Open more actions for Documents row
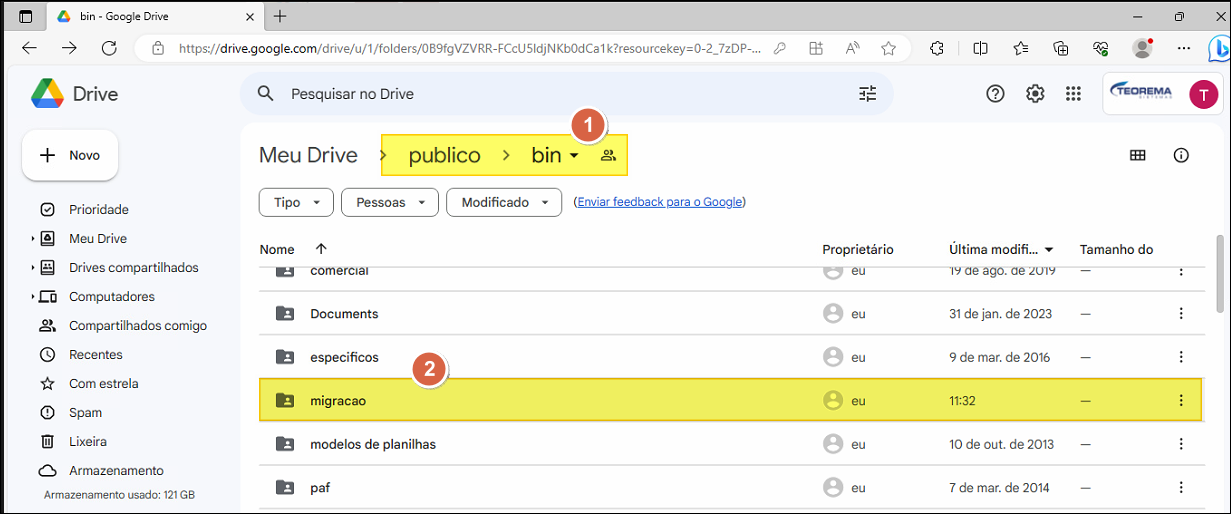Viewport: 1231px width, 514px height. (x=1181, y=313)
